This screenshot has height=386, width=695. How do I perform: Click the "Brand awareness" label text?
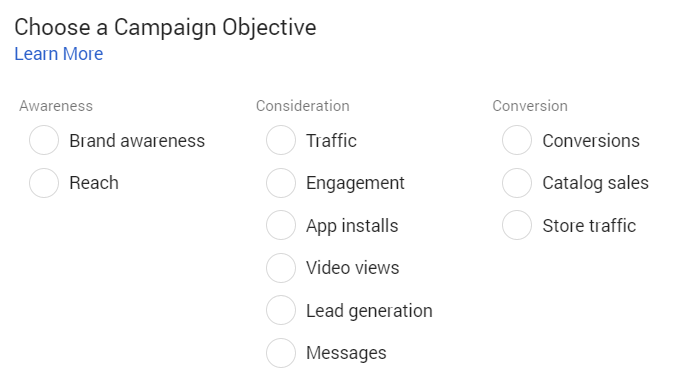137,140
